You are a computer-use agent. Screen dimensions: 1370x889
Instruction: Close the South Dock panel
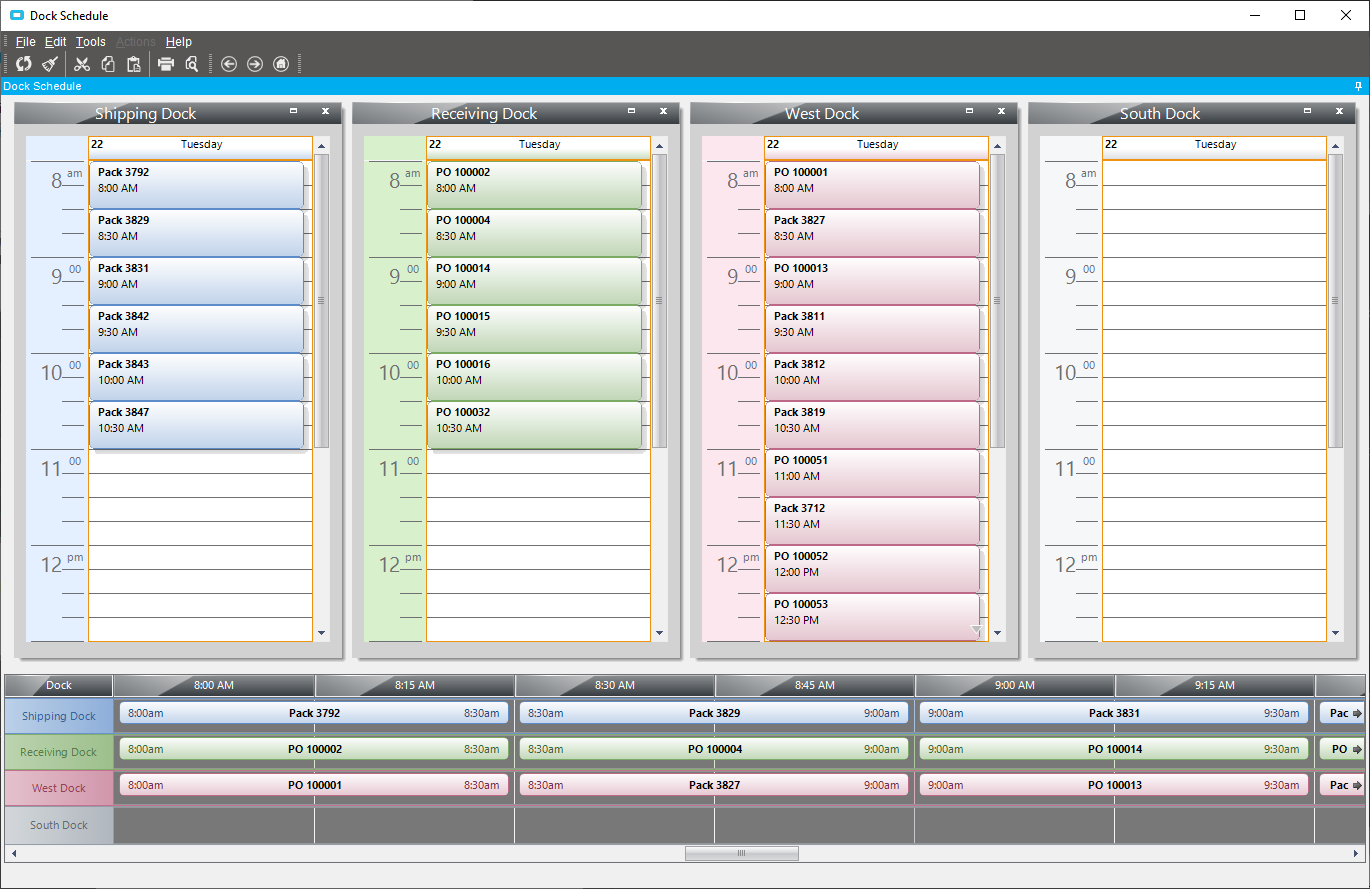pos(1339,111)
